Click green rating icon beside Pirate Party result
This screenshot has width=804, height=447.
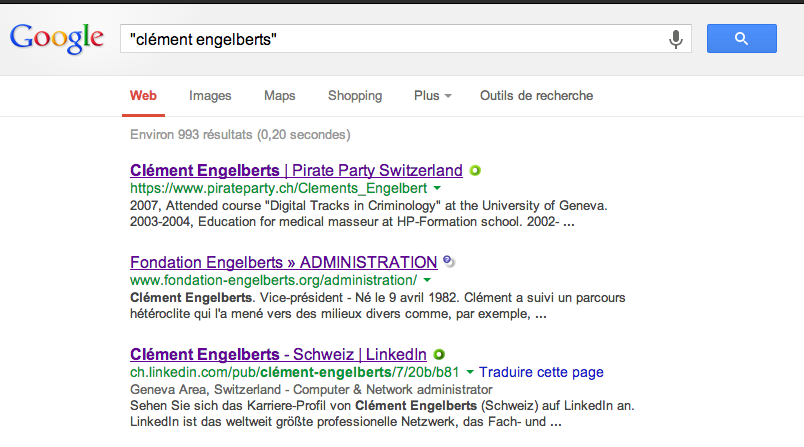(475, 170)
